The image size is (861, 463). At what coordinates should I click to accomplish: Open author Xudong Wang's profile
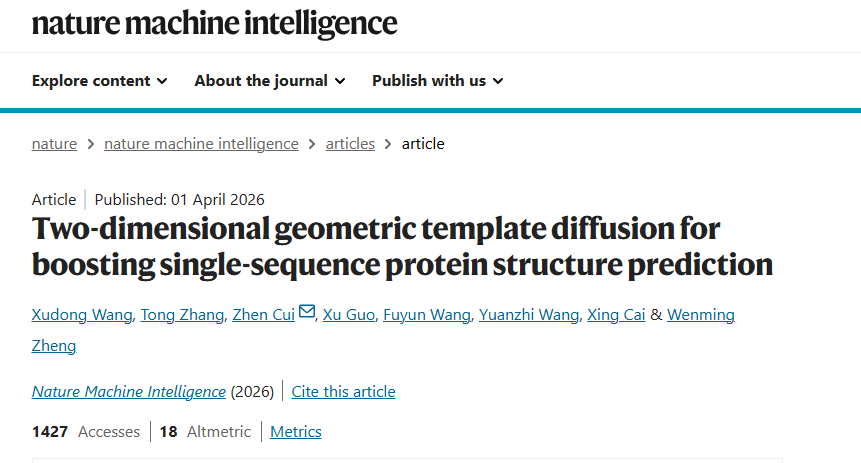click(x=82, y=315)
